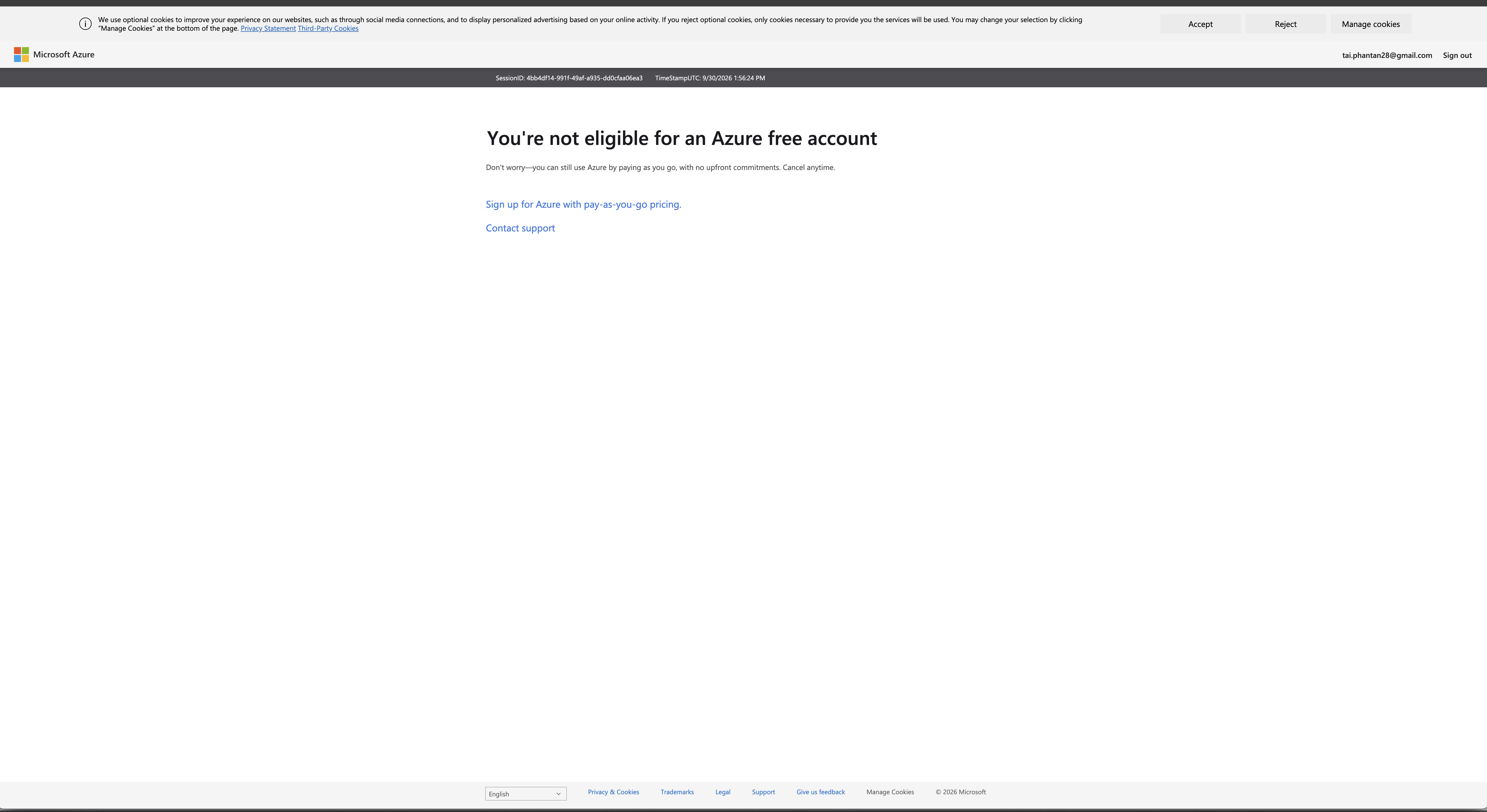Click Give us feedback link
The height and width of the screenshot is (812, 1487).
coord(820,792)
